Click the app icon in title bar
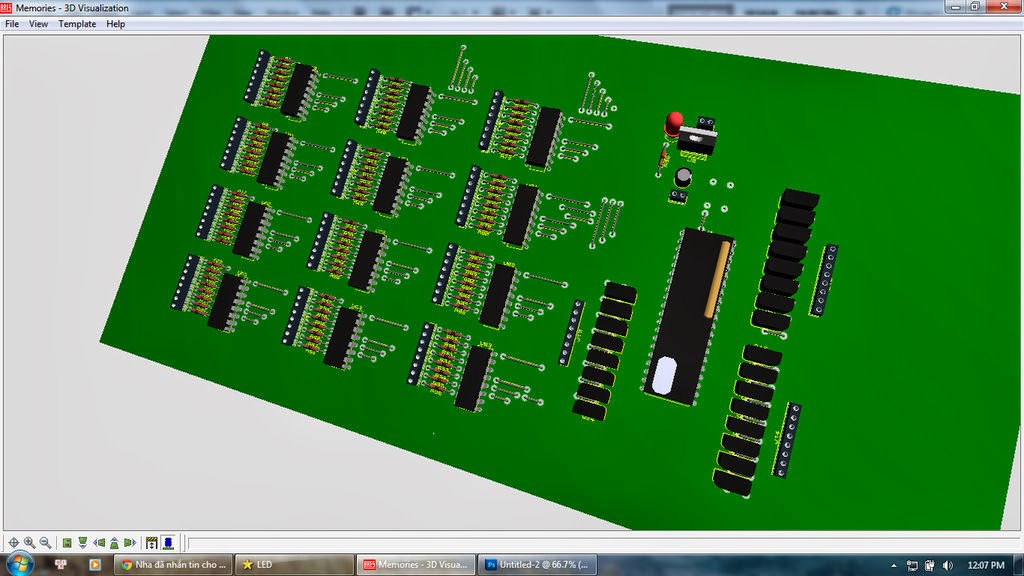 tap(7, 8)
